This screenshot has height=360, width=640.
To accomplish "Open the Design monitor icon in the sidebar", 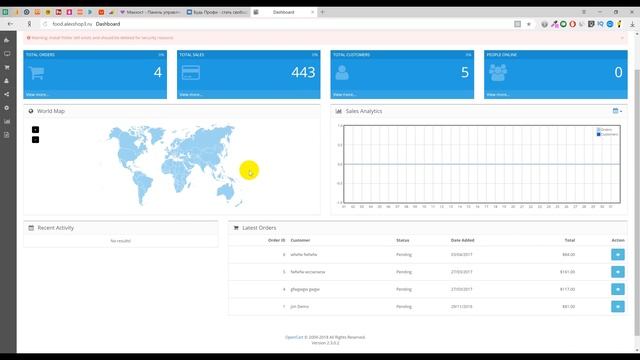I will pos(7,54).
